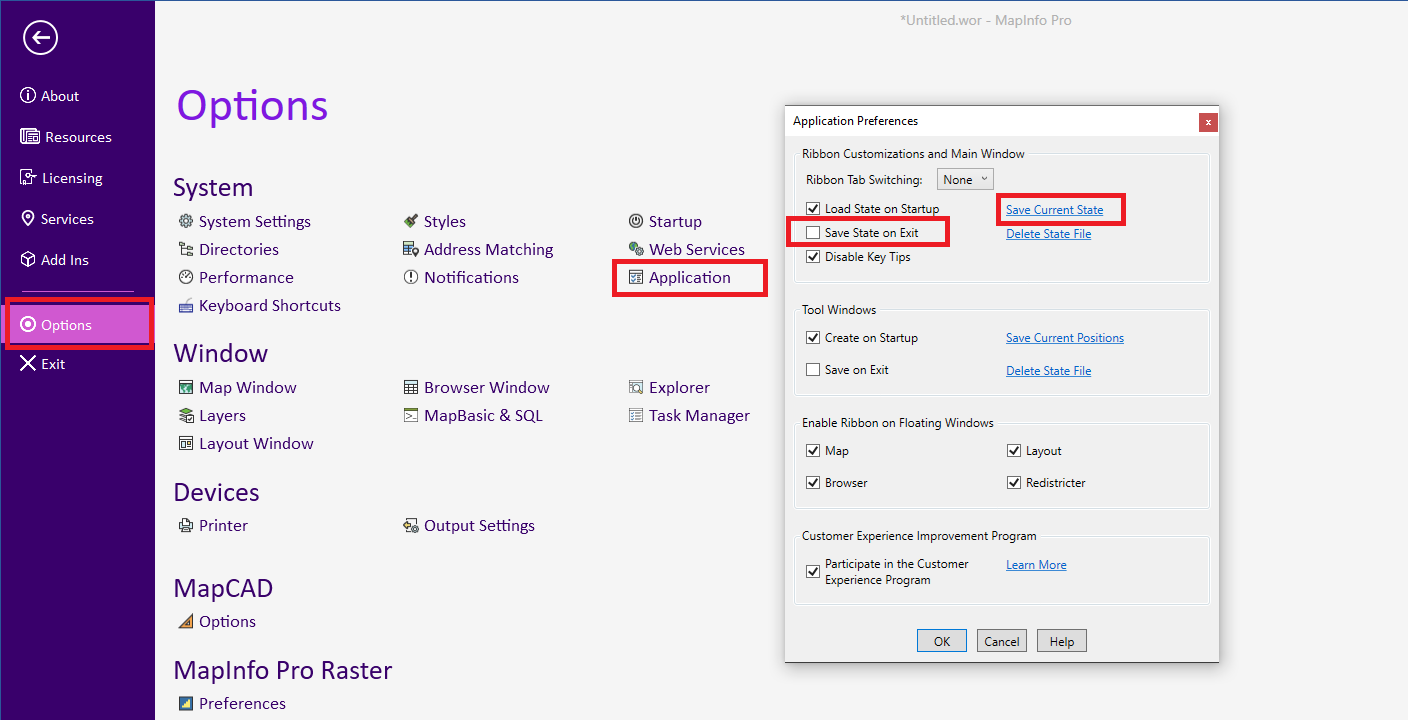The height and width of the screenshot is (720, 1408).
Task: Open Application preferences under System
Action: [679, 277]
